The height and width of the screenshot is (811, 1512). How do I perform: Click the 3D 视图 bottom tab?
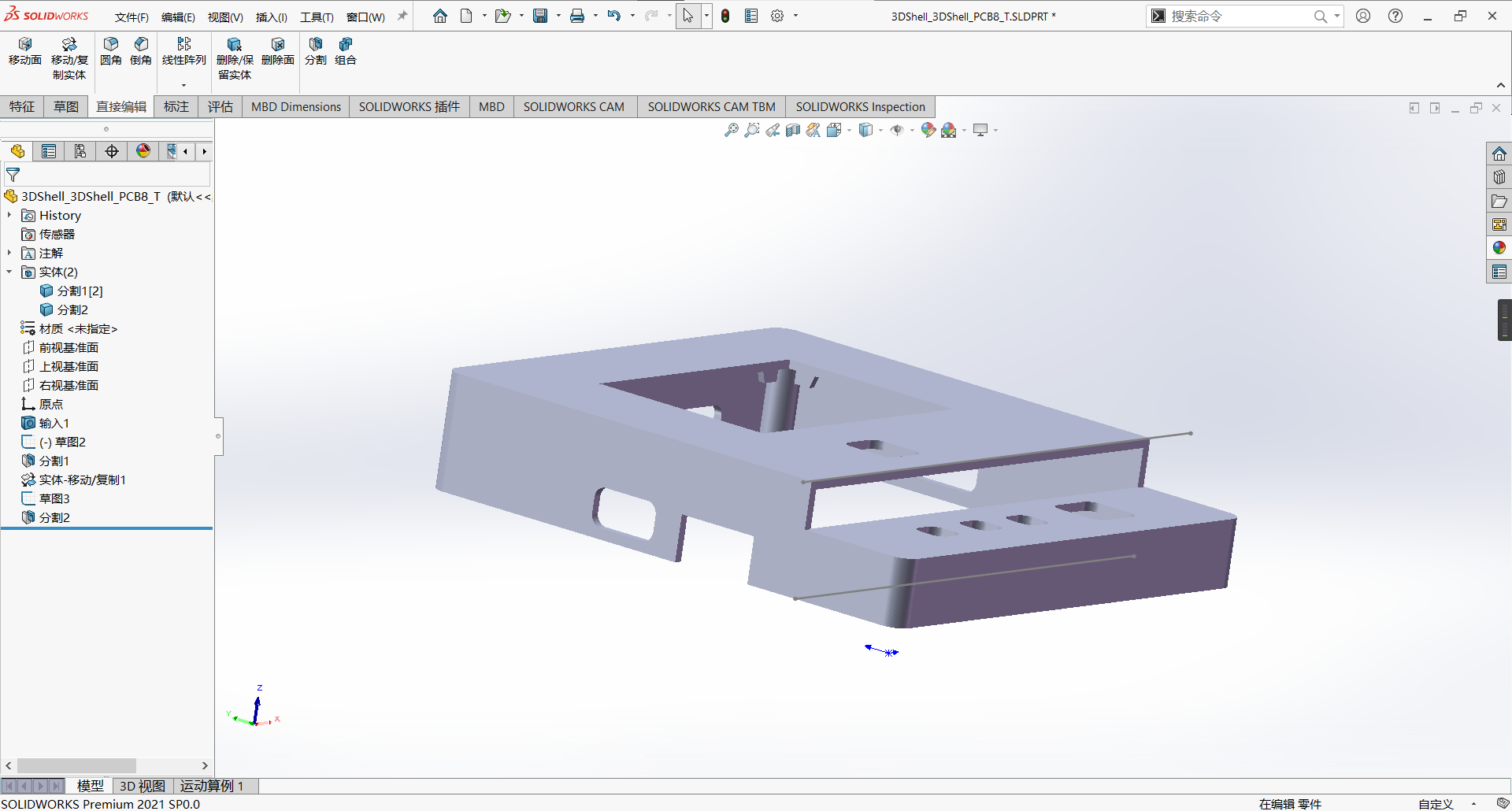click(x=143, y=786)
